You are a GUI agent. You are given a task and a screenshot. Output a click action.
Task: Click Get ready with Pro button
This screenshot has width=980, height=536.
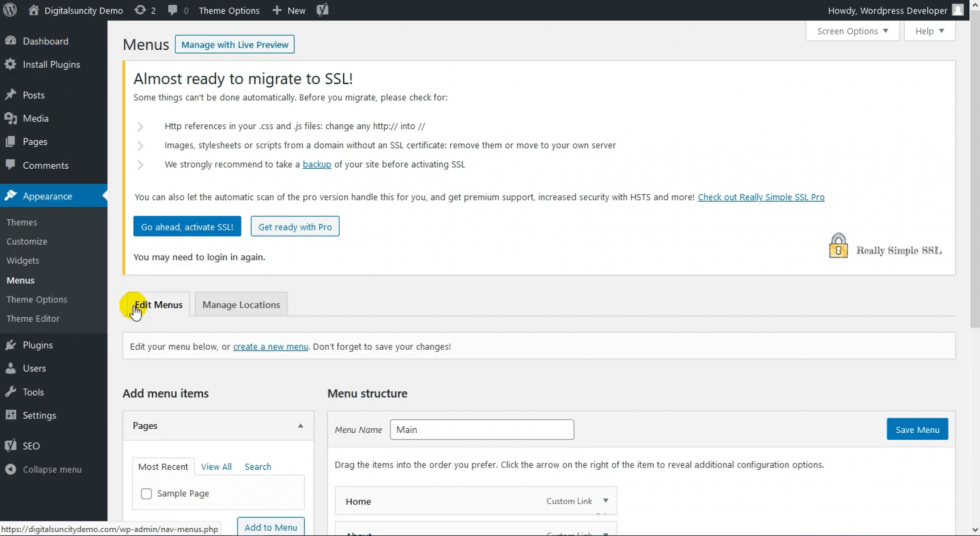point(295,227)
